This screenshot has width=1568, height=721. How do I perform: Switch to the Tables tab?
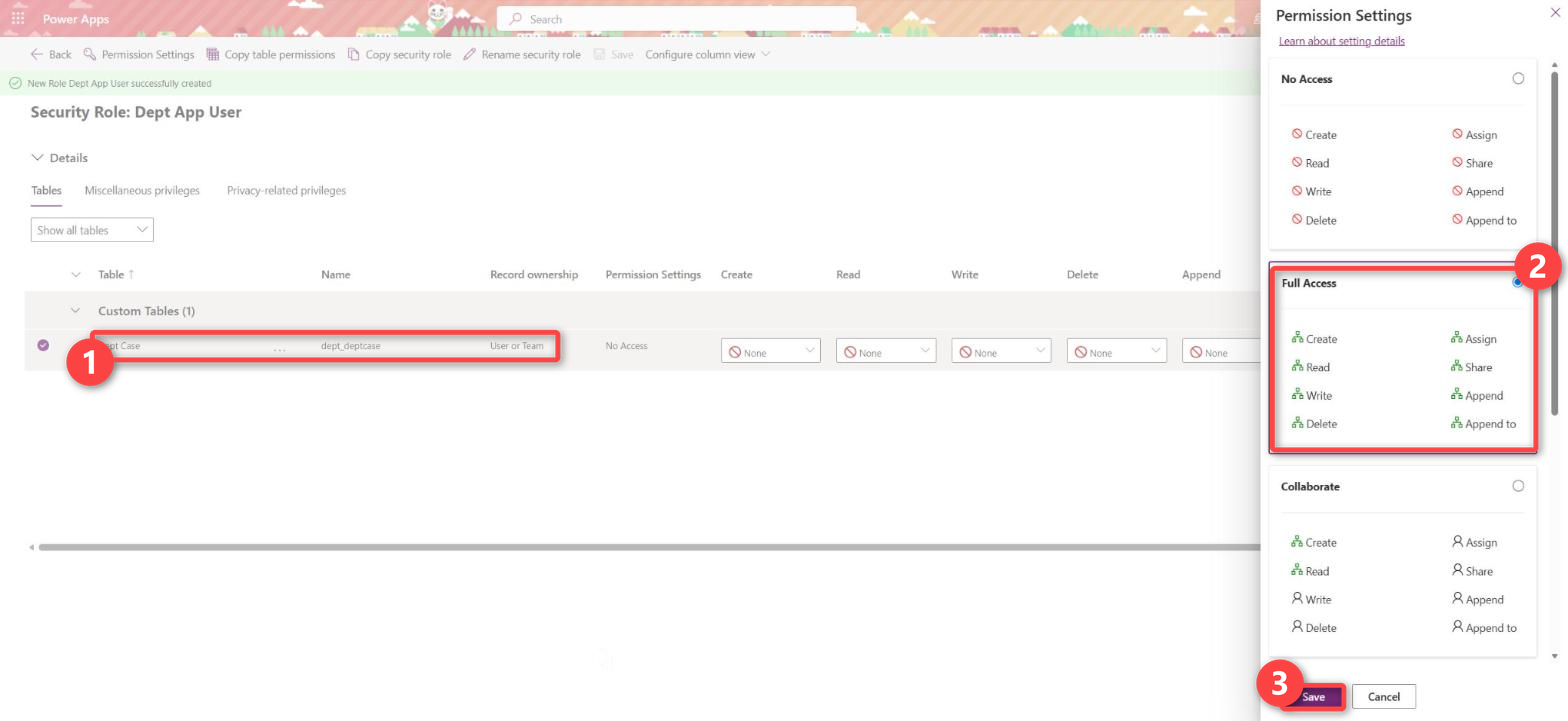(x=46, y=190)
